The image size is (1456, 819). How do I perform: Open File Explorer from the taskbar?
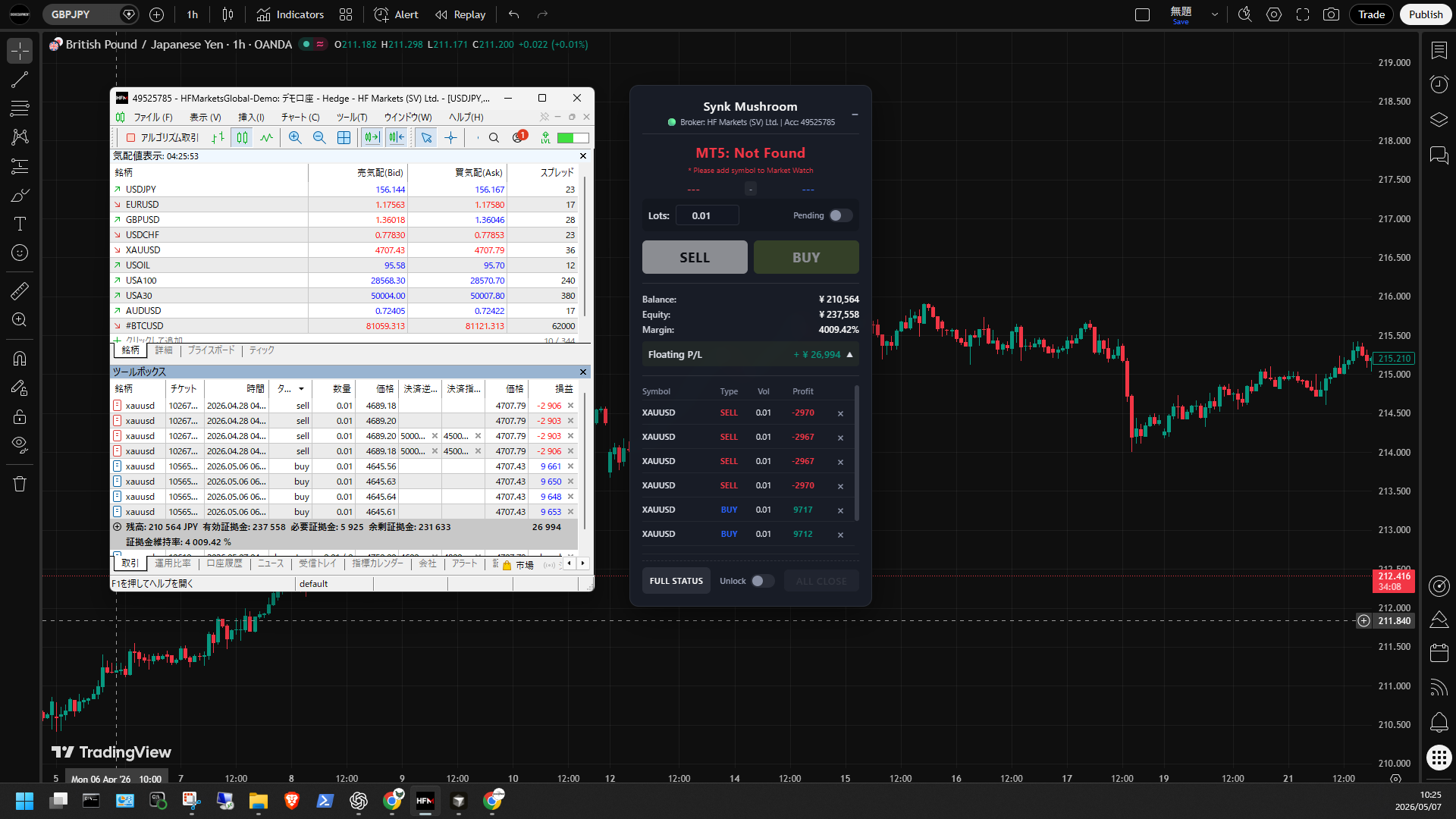(x=259, y=801)
